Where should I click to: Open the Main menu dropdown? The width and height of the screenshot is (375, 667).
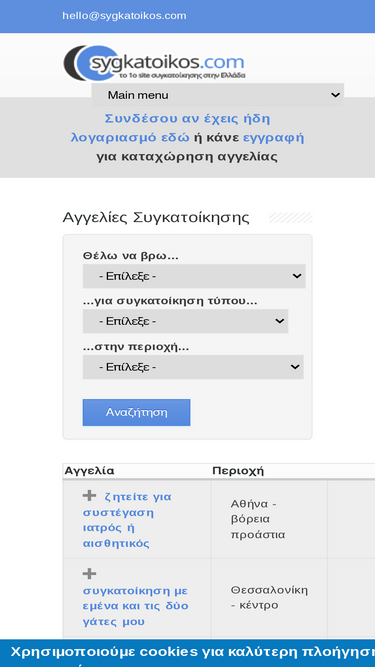[x=218, y=95]
